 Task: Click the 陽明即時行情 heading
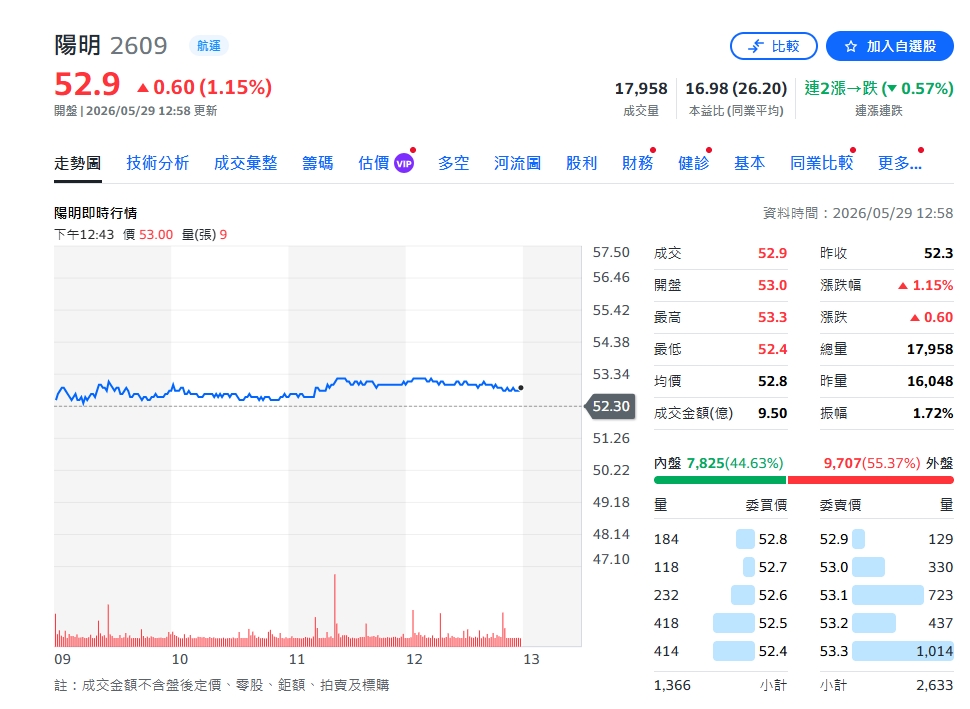click(x=96, y=213)
